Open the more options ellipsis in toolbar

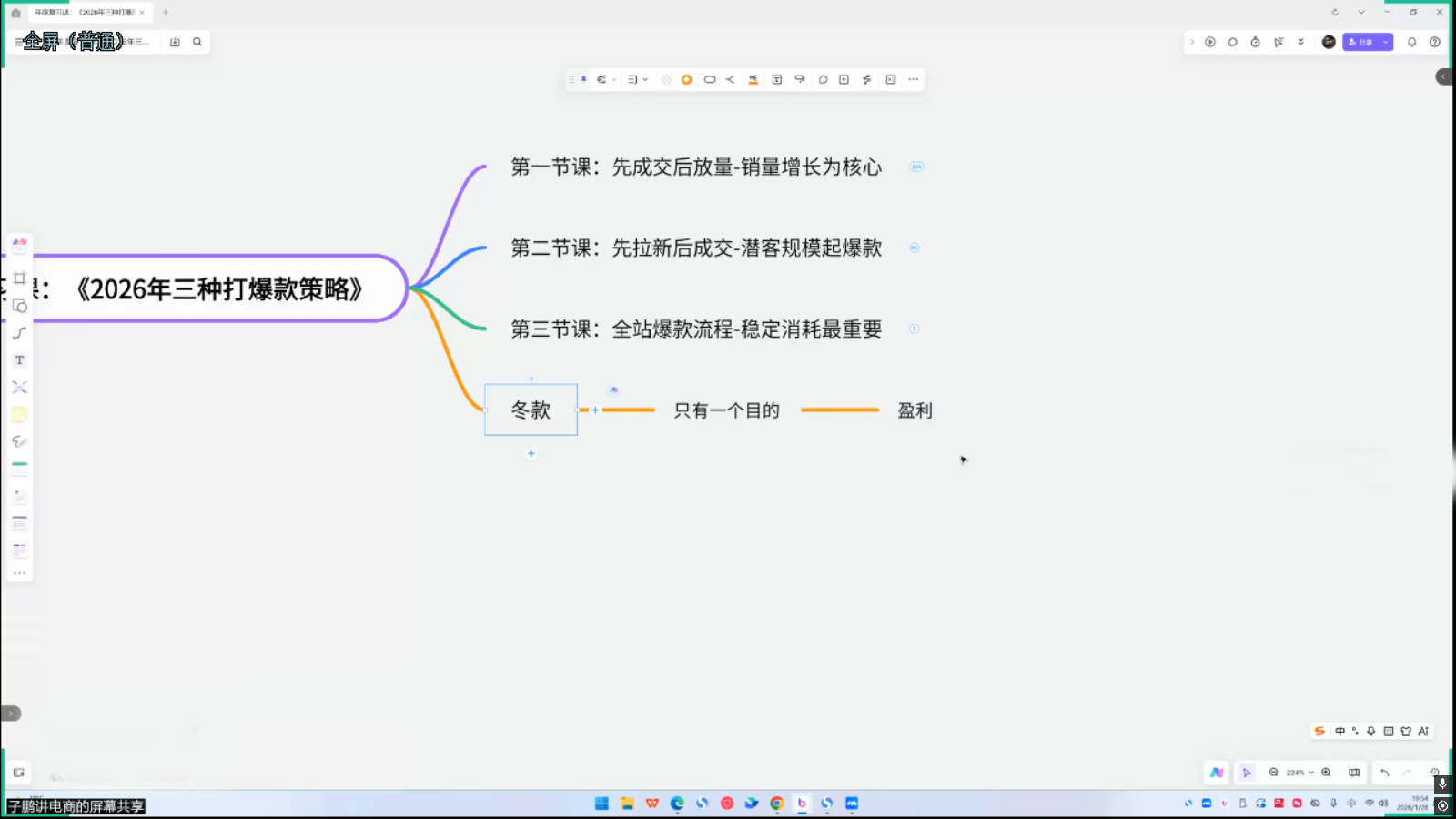[914, 79]
